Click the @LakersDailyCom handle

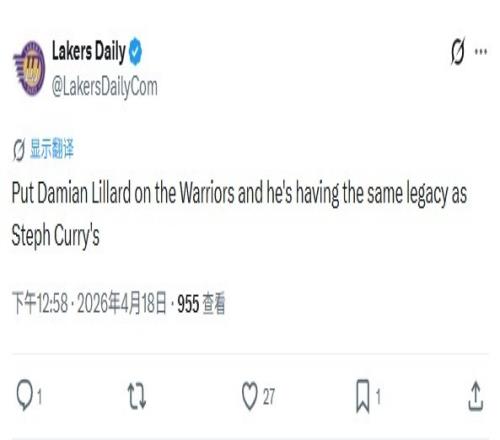click(x=104, y=87)
